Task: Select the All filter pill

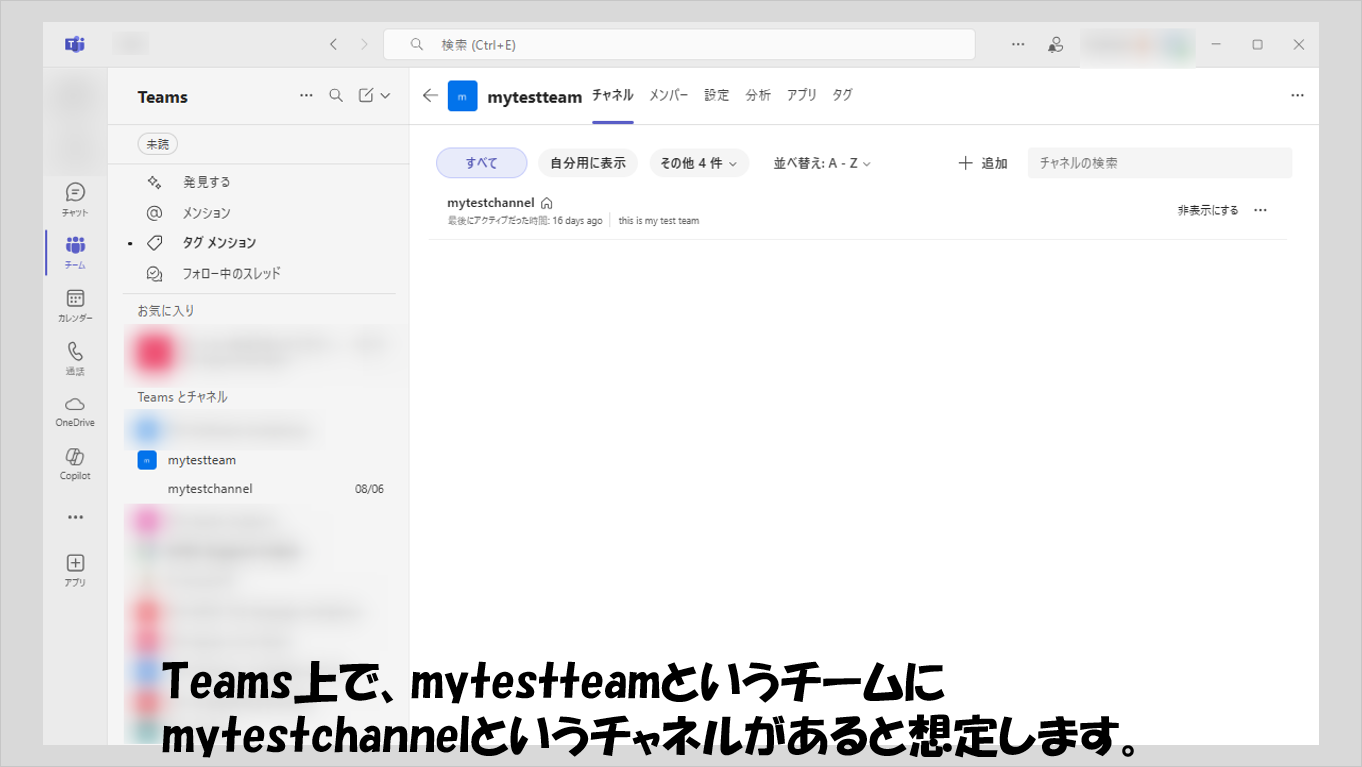Action: 481,163
